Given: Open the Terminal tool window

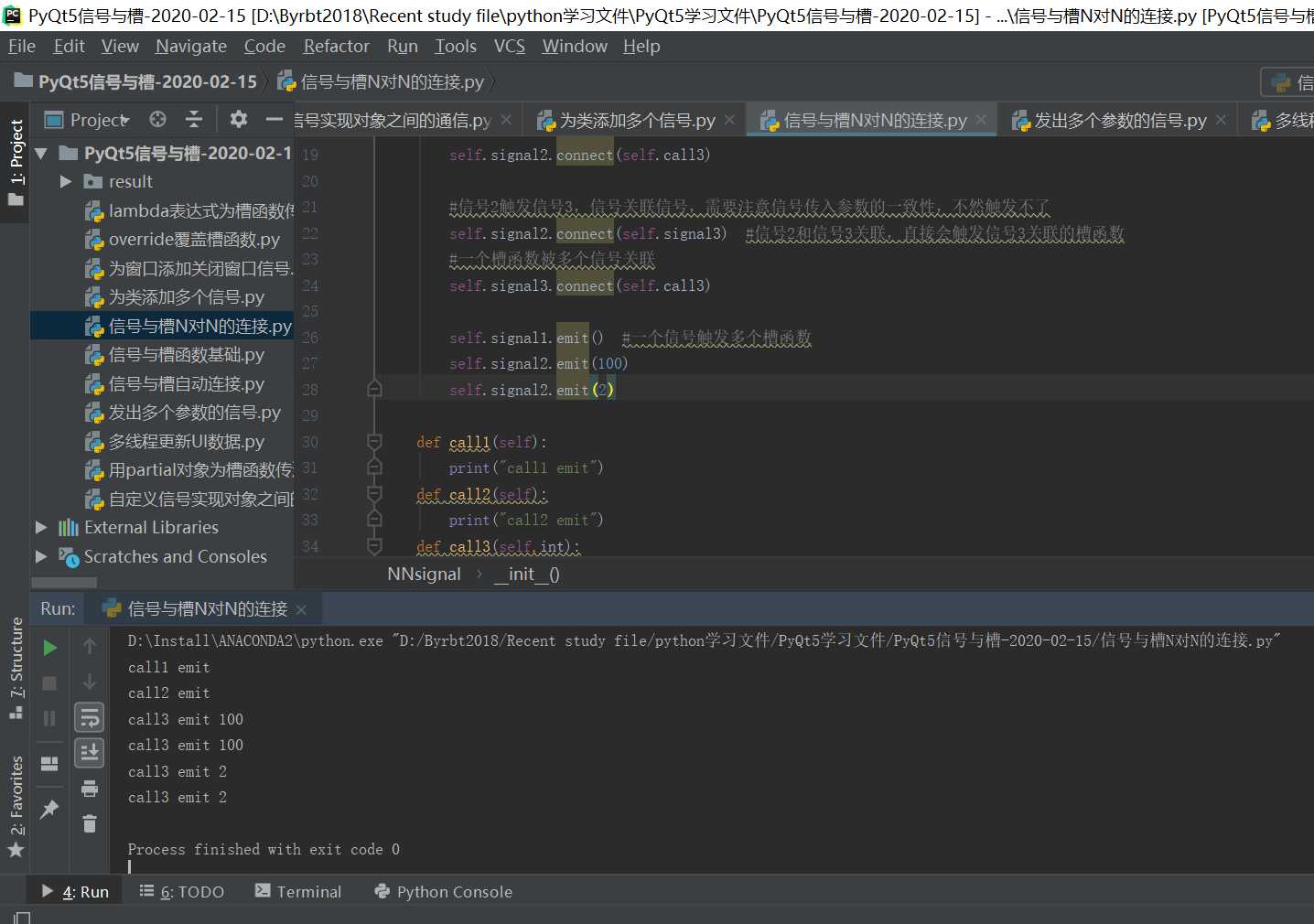Looking at the screenshot, I should pyautogui.click(x=298, y=892).
